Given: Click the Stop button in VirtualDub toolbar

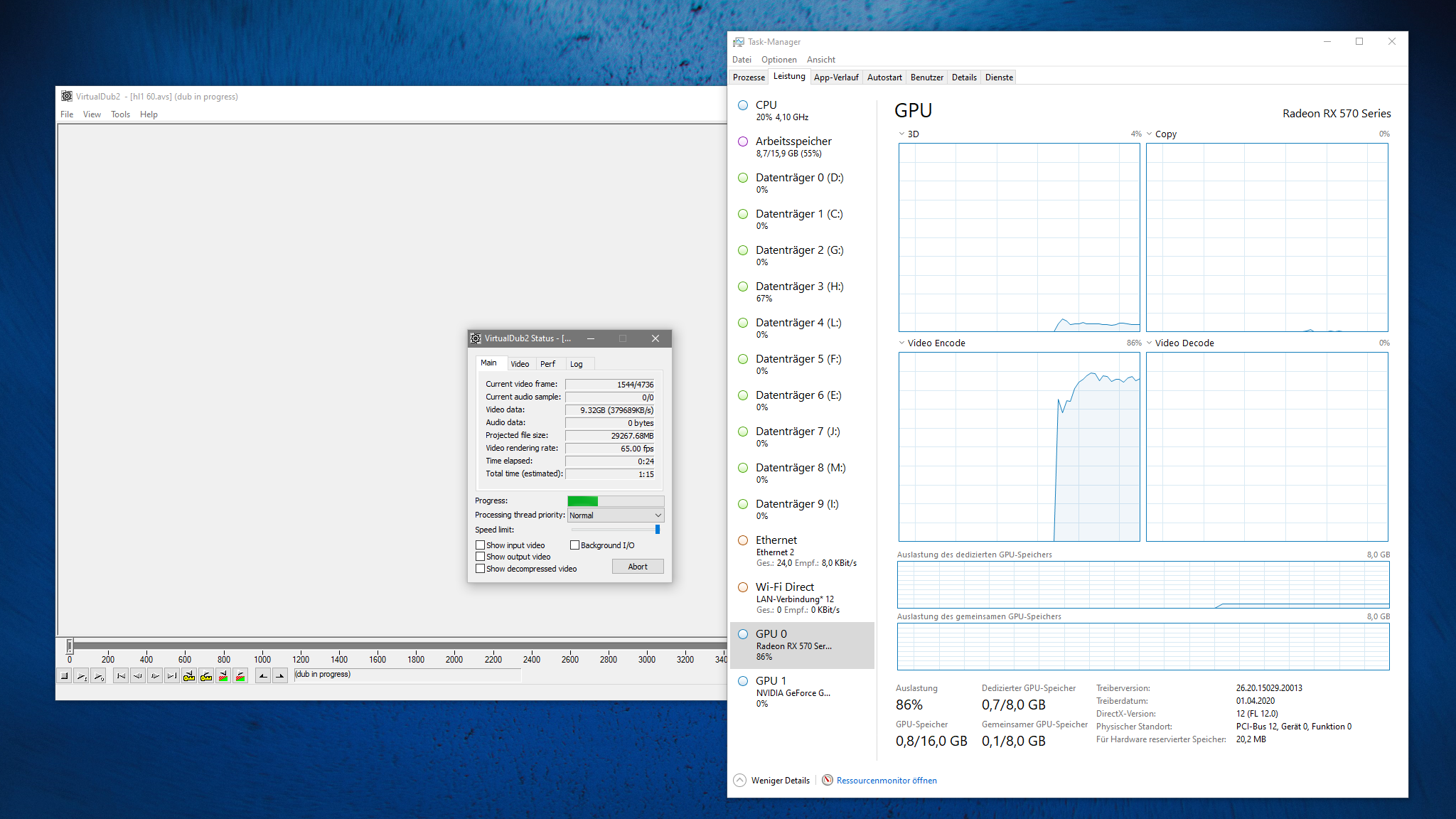Looking at the screenshot, I should click(64, 676).
